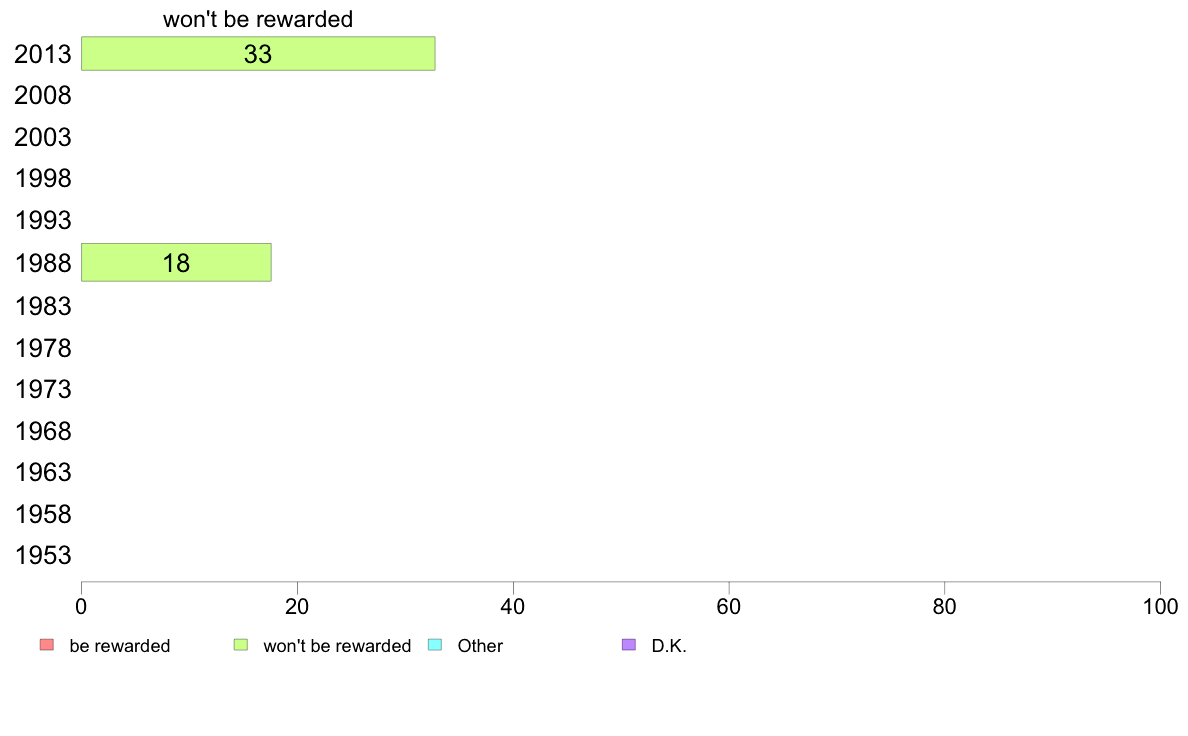Click the 'D.K.' legend label
The image size is (1188, 736).
click(x=669, y=646)
